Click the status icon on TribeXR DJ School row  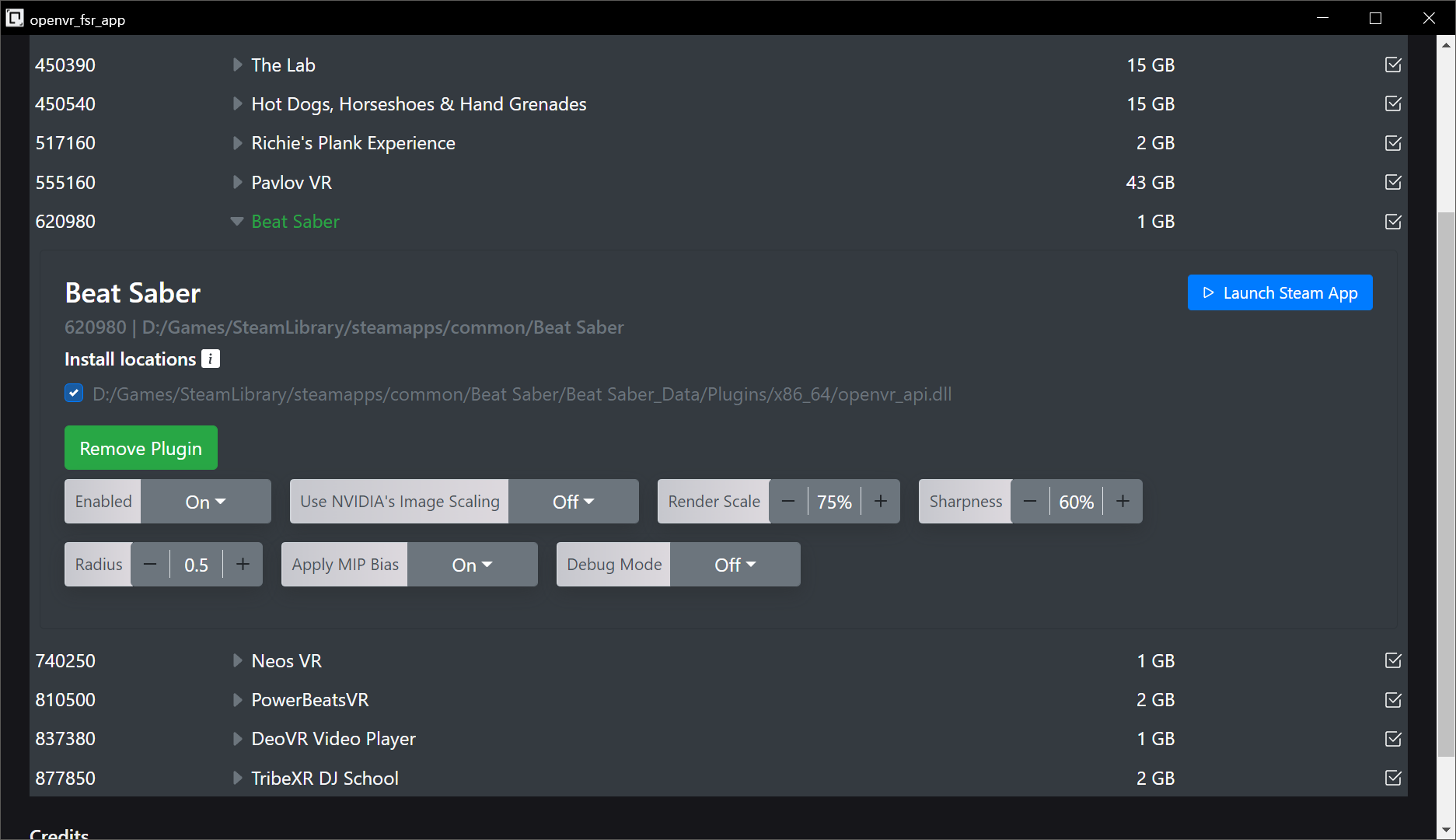(1393, 778)
